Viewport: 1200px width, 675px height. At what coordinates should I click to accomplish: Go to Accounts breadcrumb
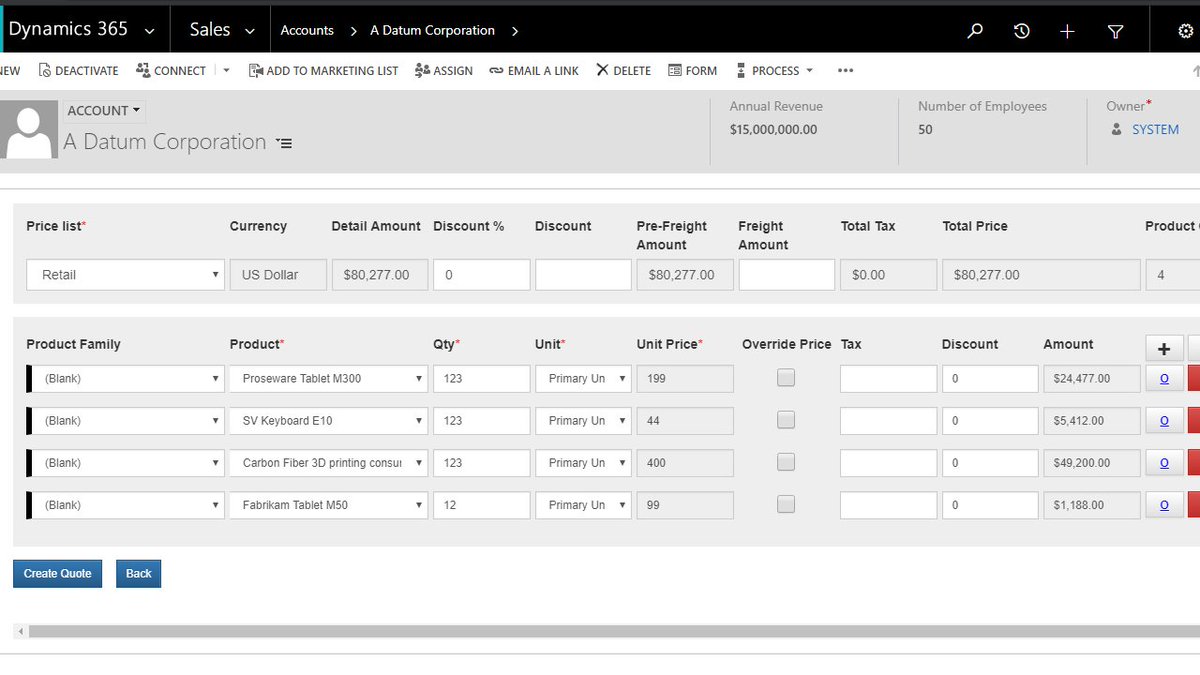tap(307, 30)
